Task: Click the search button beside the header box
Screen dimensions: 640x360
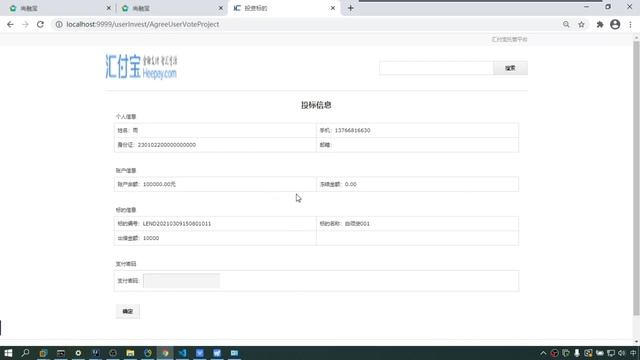Action: click(510, 68)
